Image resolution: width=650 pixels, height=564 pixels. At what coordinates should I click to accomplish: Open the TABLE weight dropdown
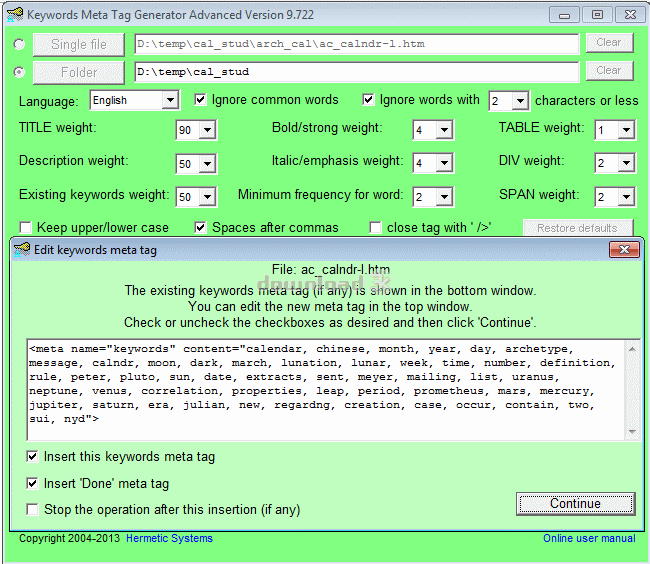pyautogui.click(x=626, y=130)
